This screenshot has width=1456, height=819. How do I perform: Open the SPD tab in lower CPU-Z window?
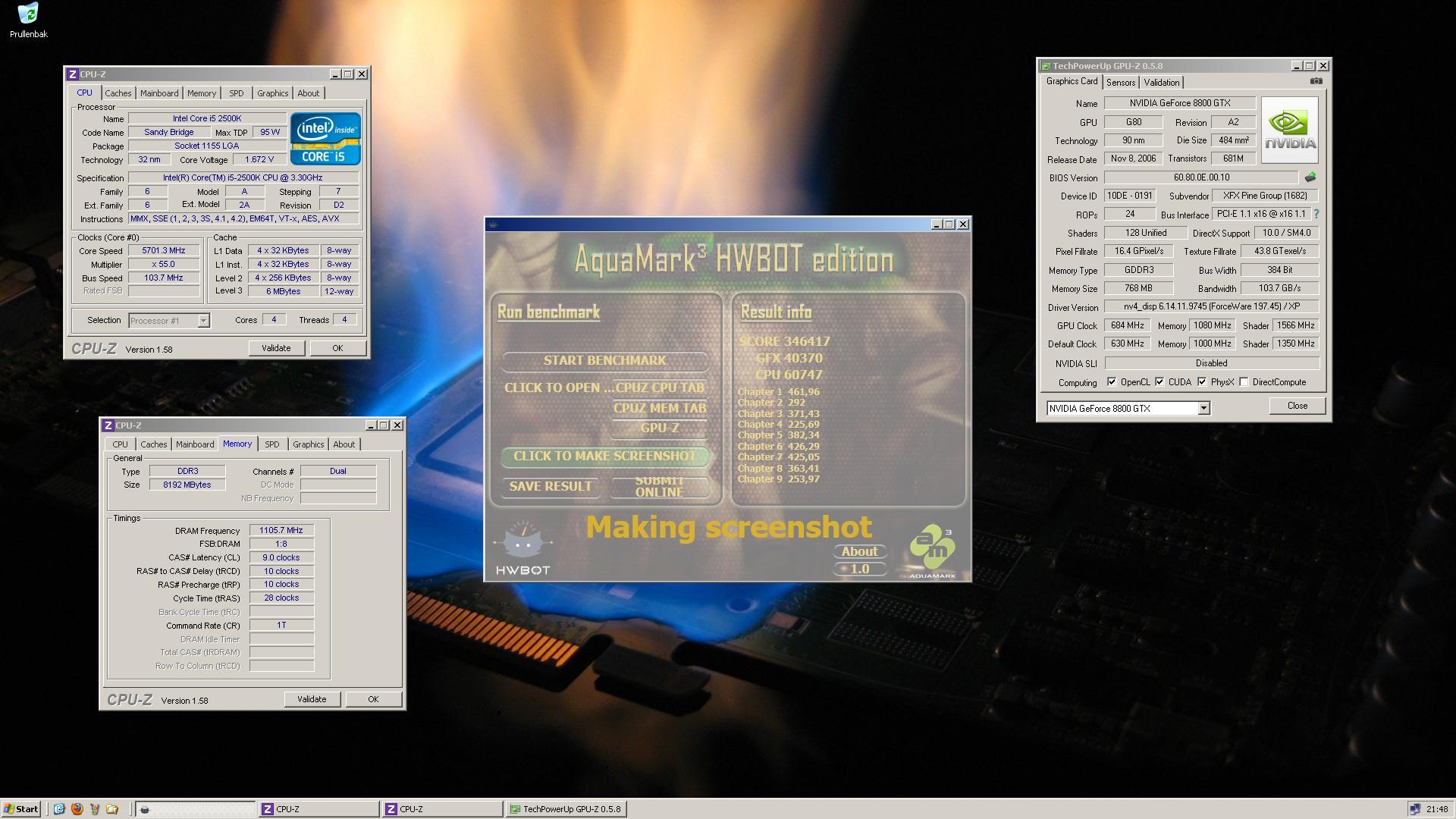coord(271,444)
